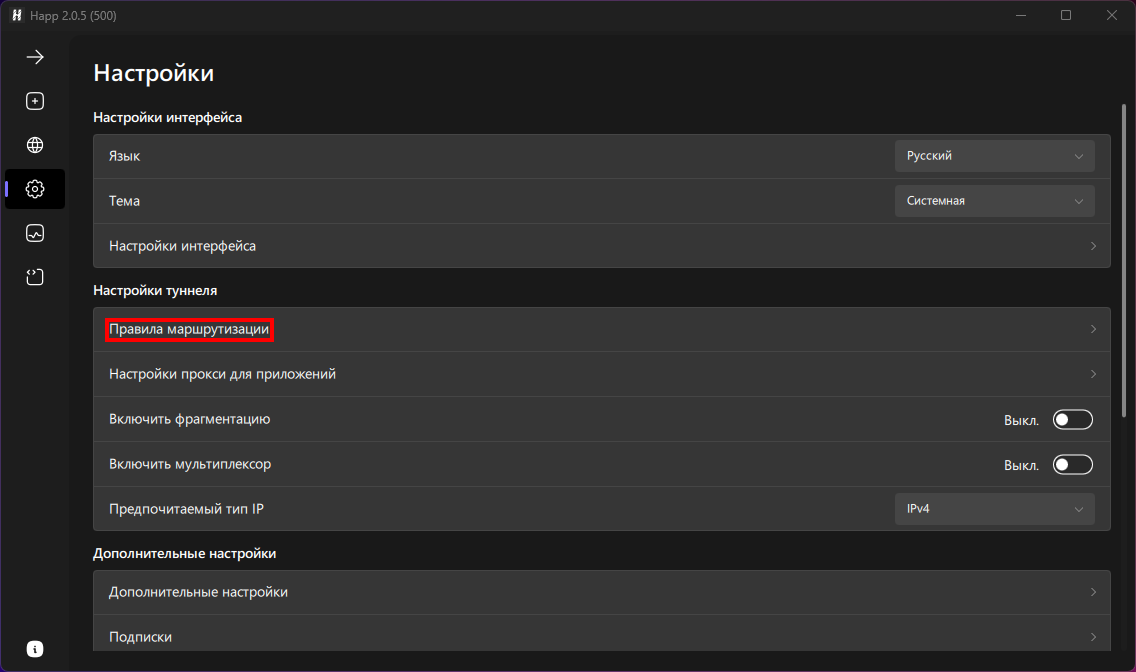The image size is (1136, 672).
Task: Click the vertical scrollbar on right edge
Action: pos(1125,300)
